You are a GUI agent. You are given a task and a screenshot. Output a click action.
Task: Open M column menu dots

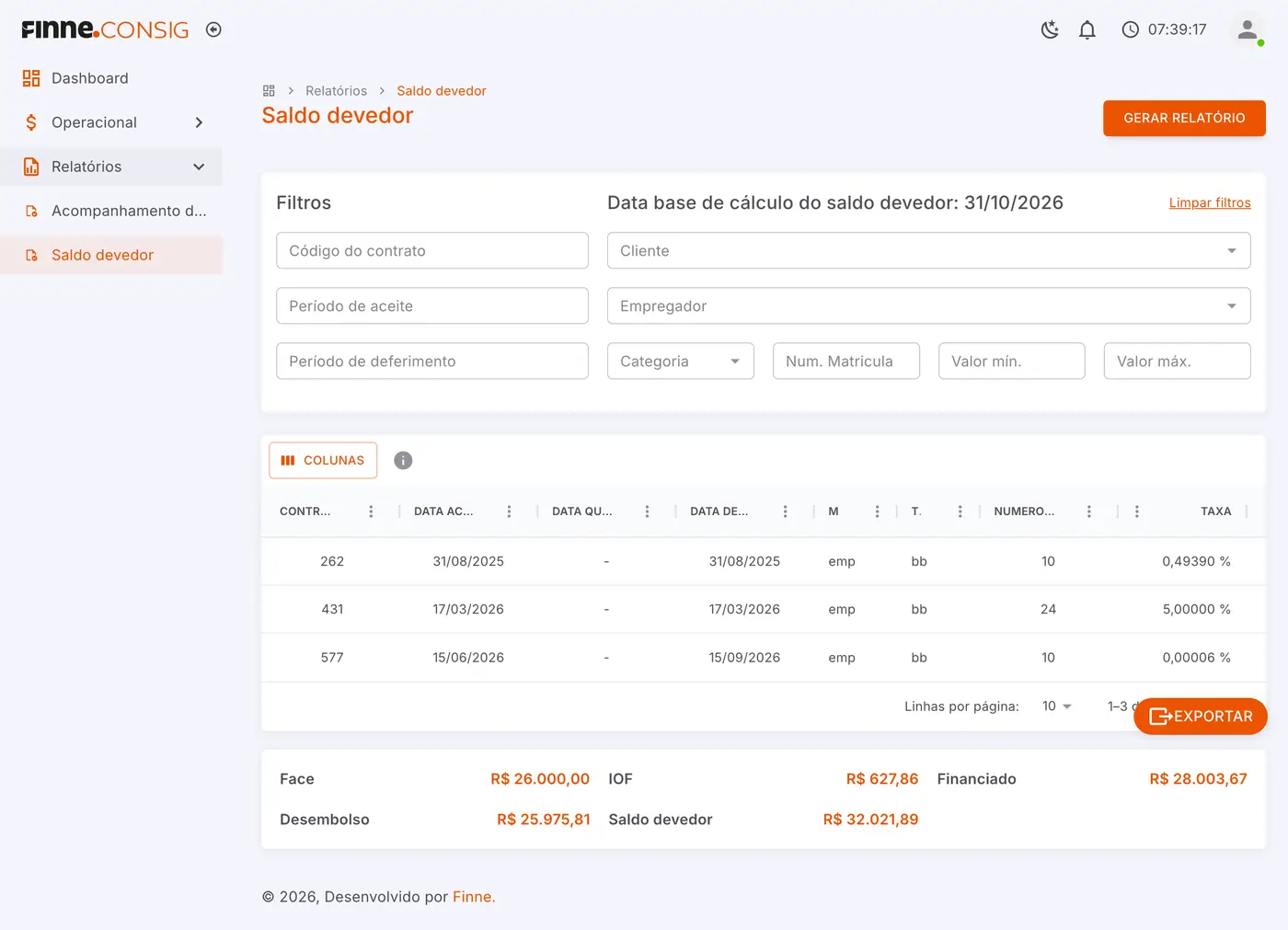tap(877, 511)
